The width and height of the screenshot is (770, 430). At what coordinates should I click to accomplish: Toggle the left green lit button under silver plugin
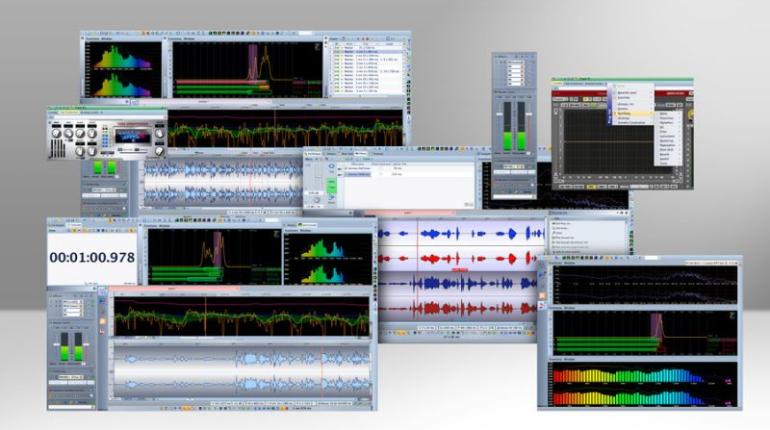pyautogui.click(x=98, y=169)
